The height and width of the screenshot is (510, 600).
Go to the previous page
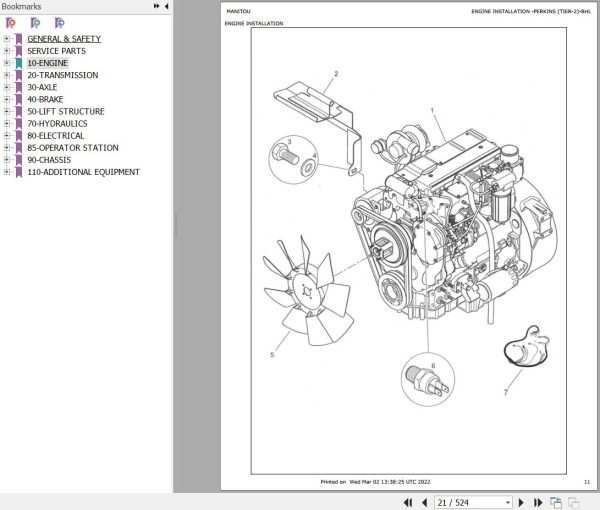424,502
